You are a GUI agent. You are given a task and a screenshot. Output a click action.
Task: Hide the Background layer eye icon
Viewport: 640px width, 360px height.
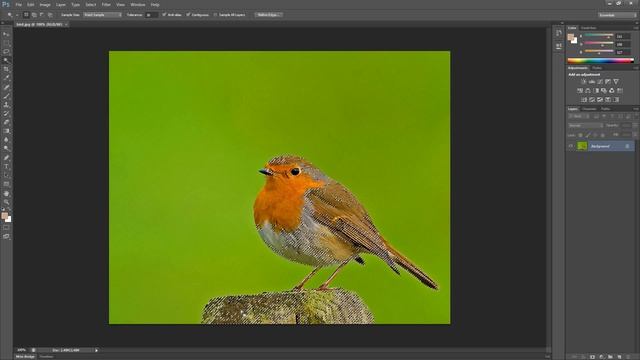point(571,146)
